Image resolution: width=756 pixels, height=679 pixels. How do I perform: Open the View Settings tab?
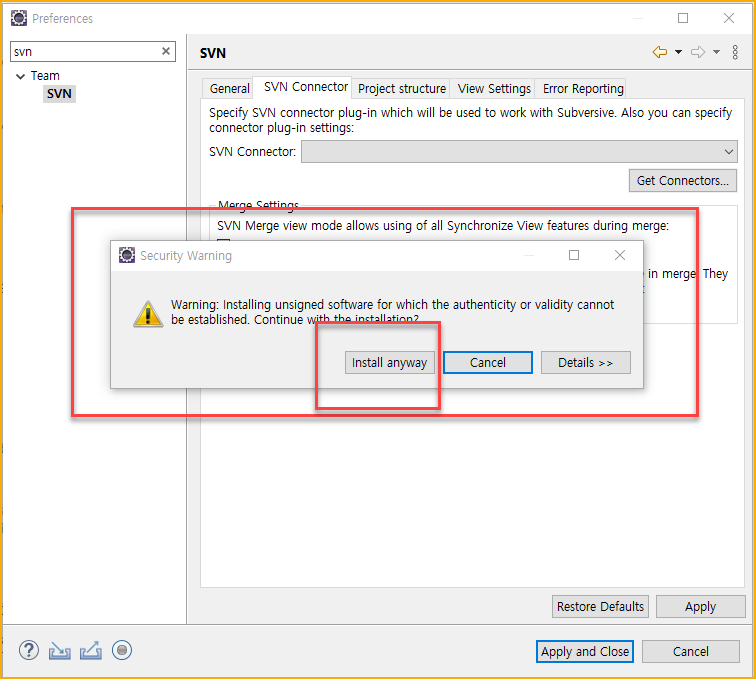pos(494,89)
